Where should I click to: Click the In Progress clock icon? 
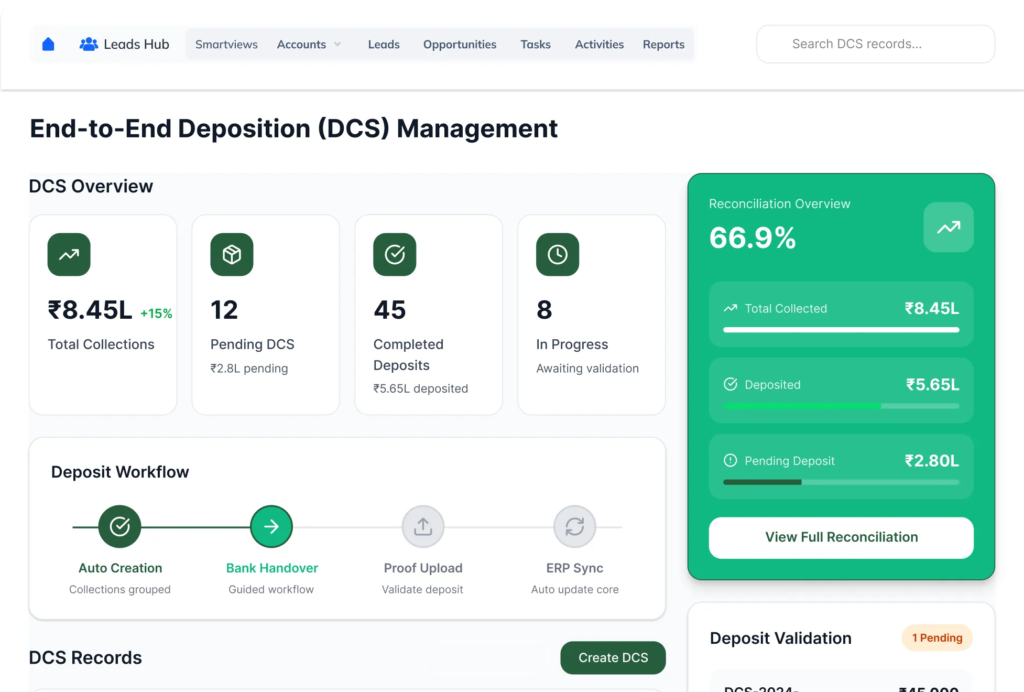tap(557, 255)
